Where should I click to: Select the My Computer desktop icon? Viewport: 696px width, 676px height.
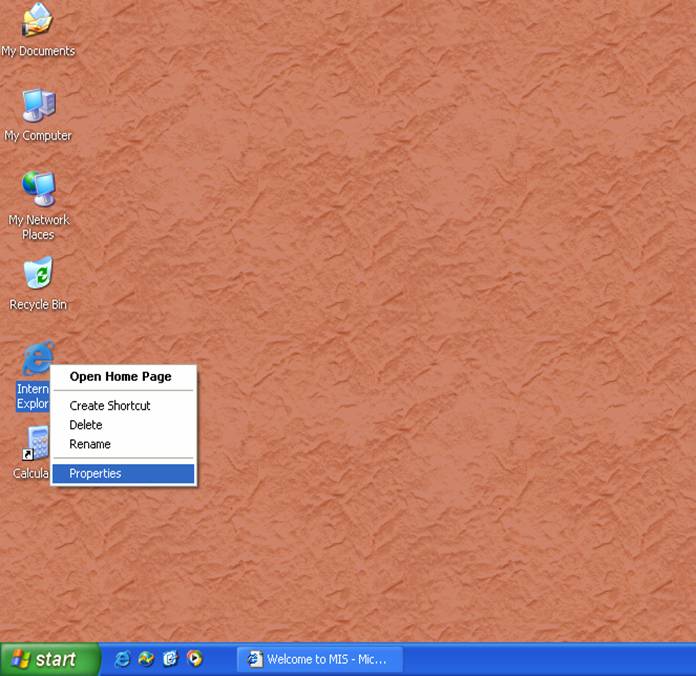pyautogui.click(x=38, y=106)
